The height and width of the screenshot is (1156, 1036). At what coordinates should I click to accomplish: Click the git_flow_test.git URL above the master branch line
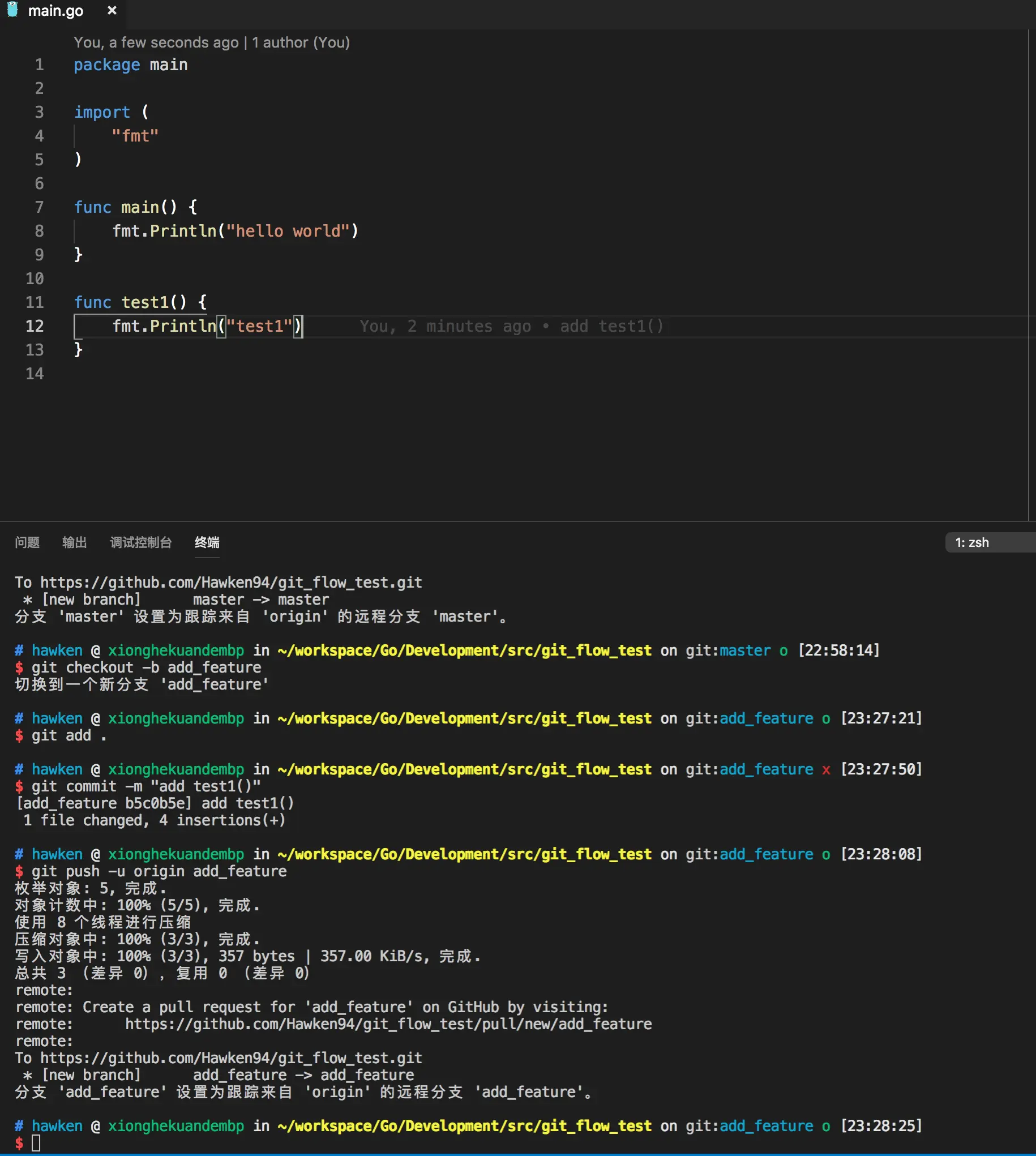pyautogui.click(x=231, y=583)
